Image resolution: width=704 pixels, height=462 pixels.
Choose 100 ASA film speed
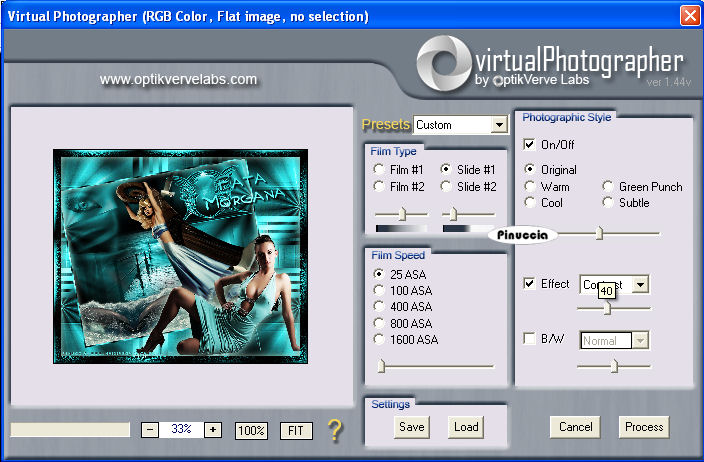click(379, 290)
